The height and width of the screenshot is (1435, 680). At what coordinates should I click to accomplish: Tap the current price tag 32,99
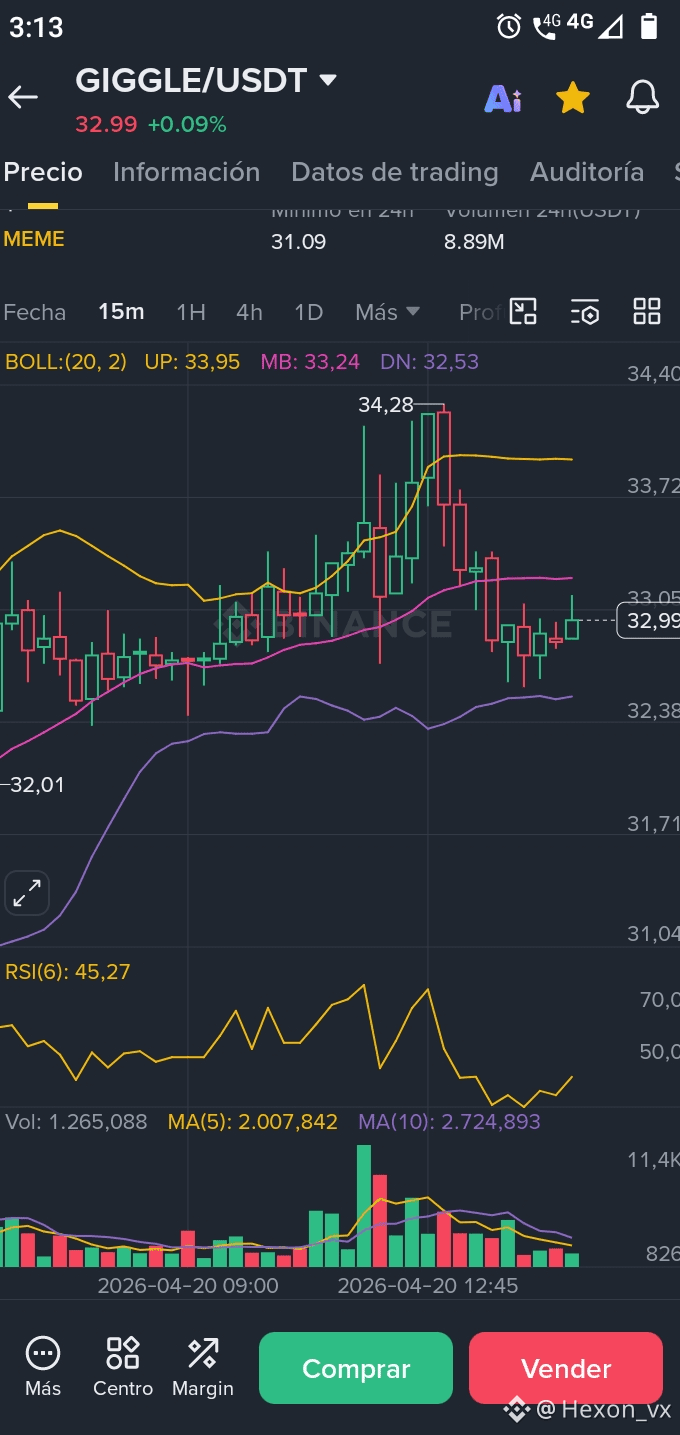click(x=648, y=621)
